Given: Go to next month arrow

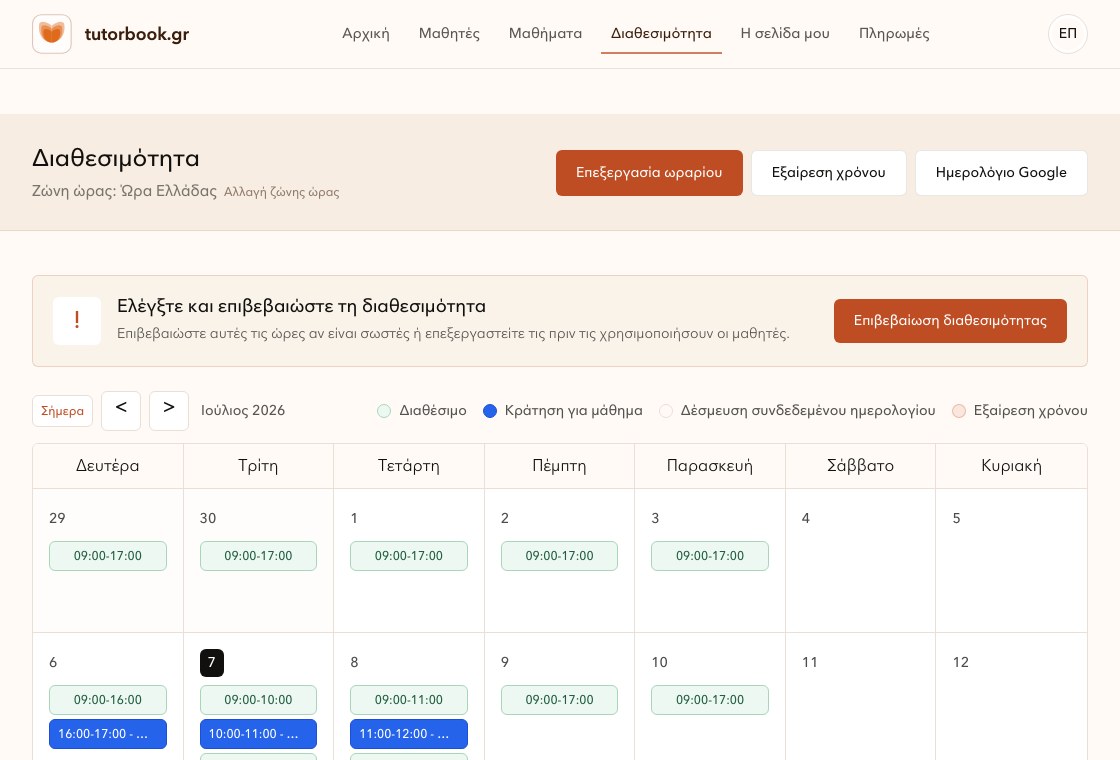Looking at the screenshot, I should click(x=169, y=411).
